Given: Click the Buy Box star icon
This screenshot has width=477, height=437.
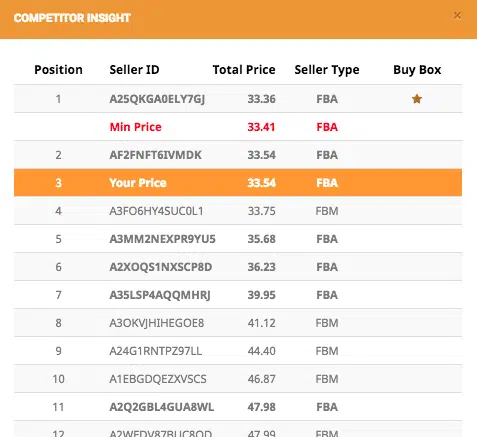Looking at the screenshot, I should click(417, 99).
